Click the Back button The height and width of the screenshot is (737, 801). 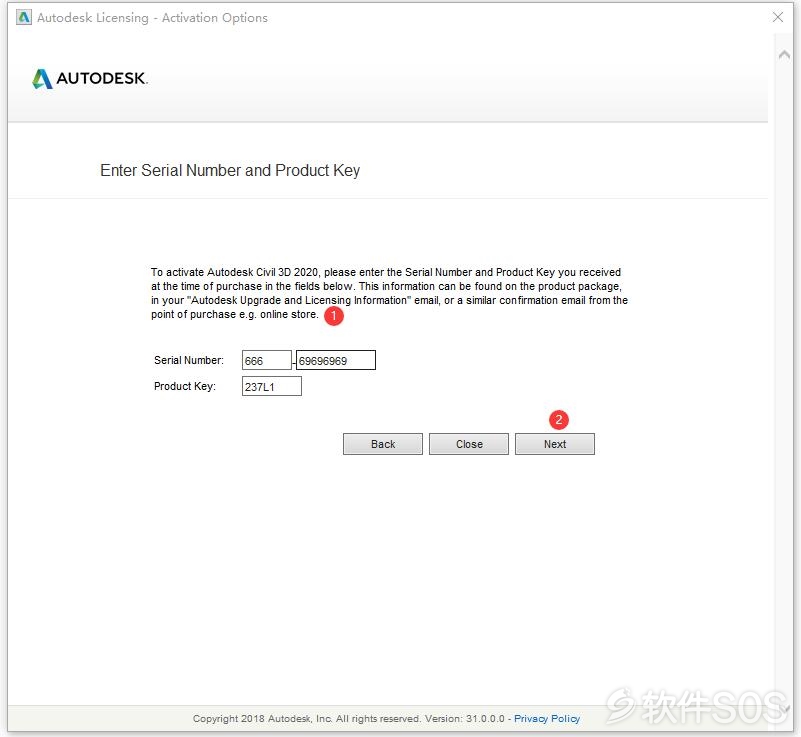383,444
